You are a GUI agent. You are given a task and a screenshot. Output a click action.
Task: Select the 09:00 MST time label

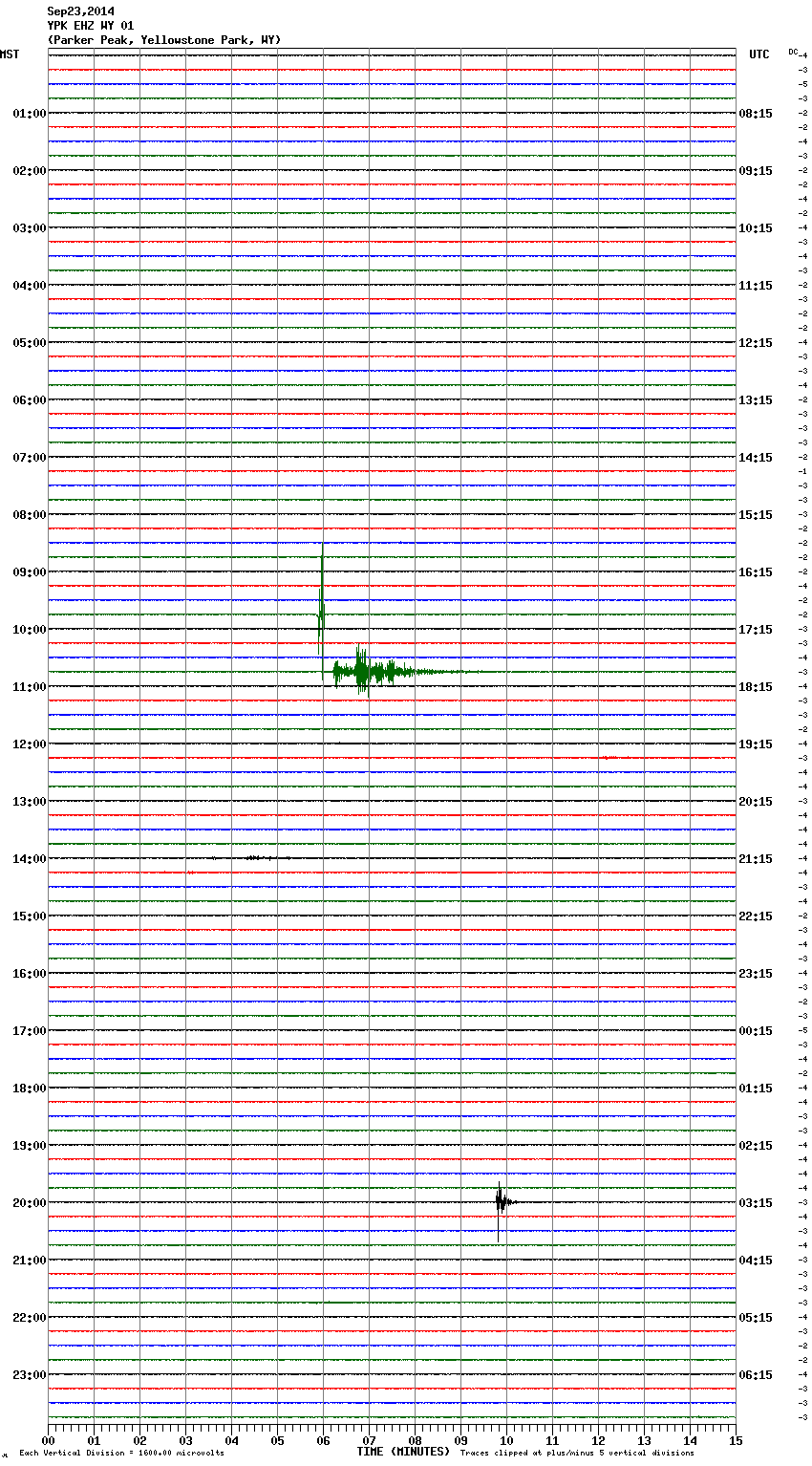coord(29,572)
